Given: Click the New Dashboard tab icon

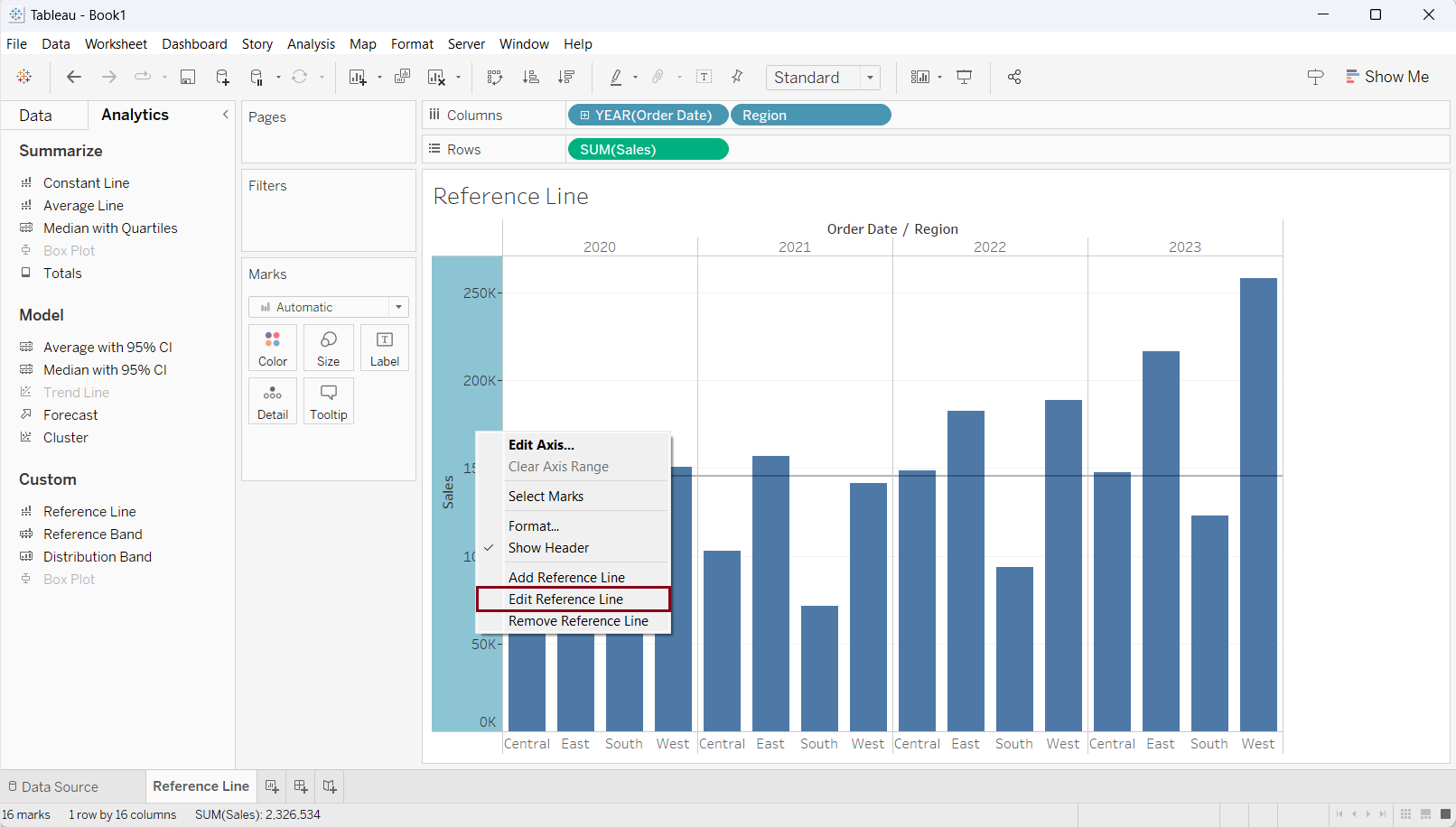Looking at the screenshot, I should point(301,786).
